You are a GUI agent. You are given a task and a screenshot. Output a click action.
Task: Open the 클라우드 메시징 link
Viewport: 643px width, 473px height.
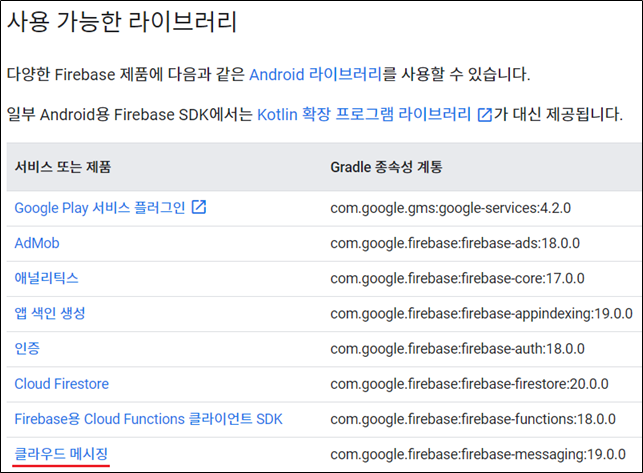pos(61,454)
